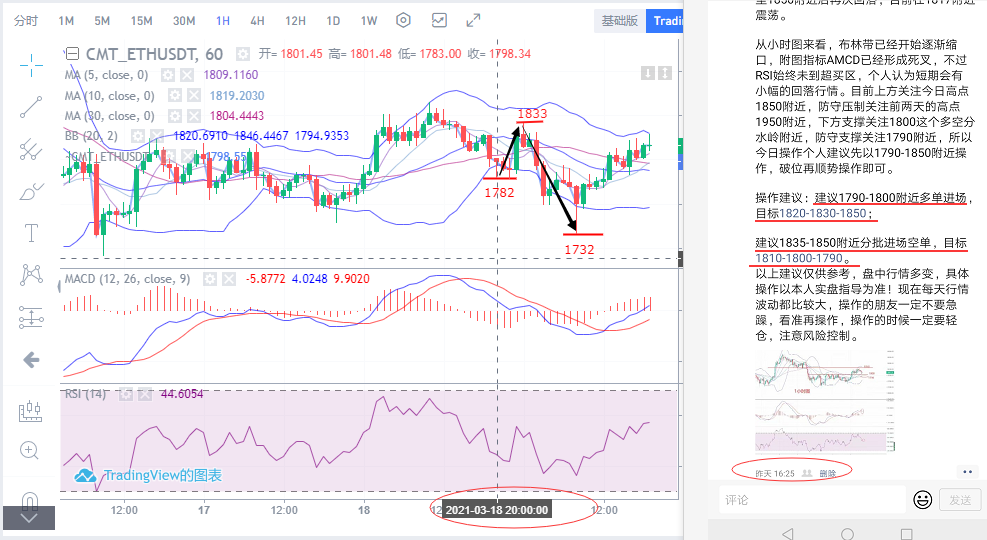
Task: Open hexagon chart settings icon
Action: tap(403, 20)
